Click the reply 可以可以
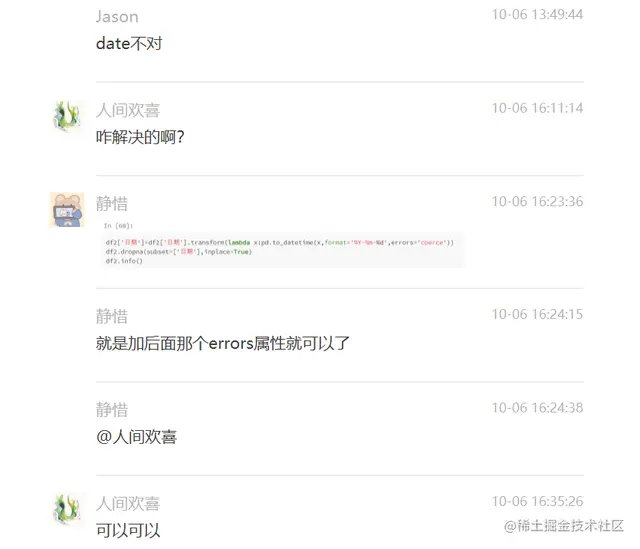 pyautogui.click(x=128, y=530)
